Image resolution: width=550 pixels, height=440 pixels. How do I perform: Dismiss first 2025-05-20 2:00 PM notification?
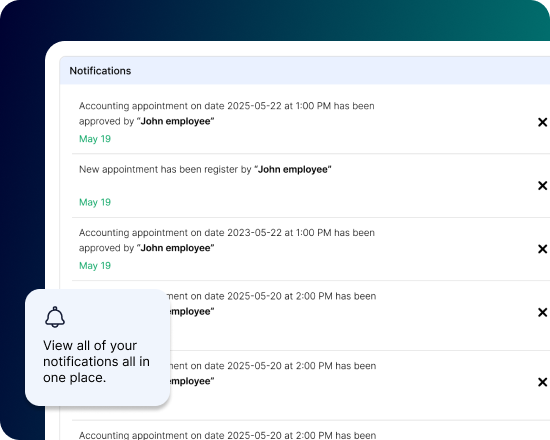[542, 312]
